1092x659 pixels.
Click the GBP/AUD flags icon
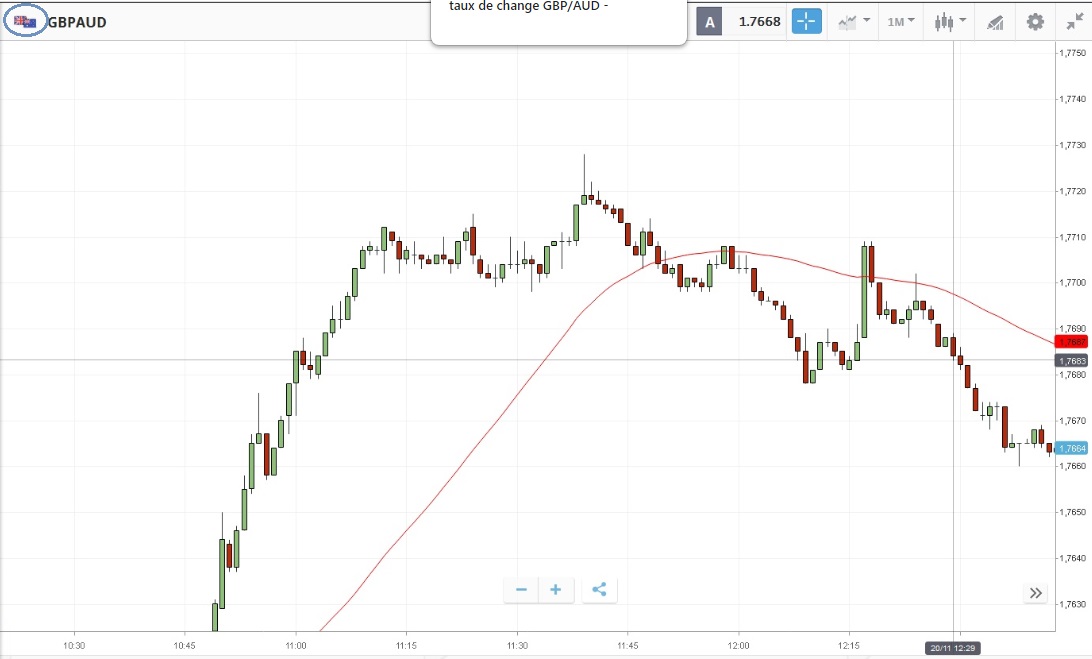point(25,22)
